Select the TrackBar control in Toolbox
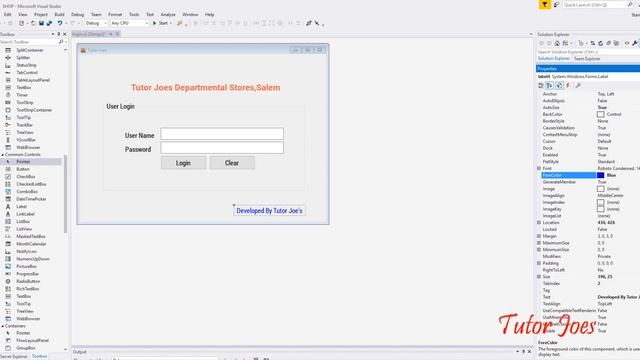Image resolution: width=640 pixels, height=360 pixels. tap(24, 124)
